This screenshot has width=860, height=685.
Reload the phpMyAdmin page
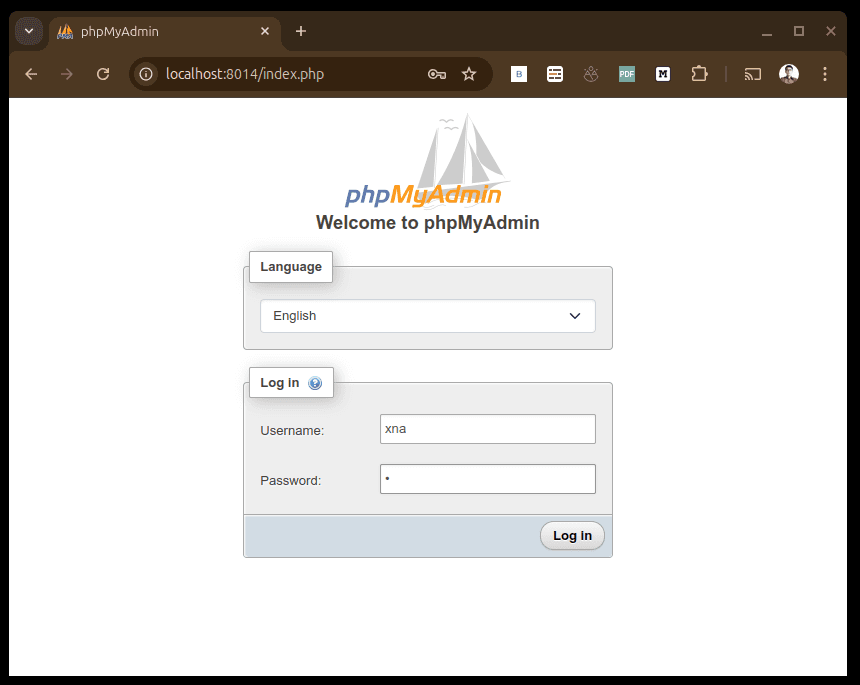(x=103, y=74)
